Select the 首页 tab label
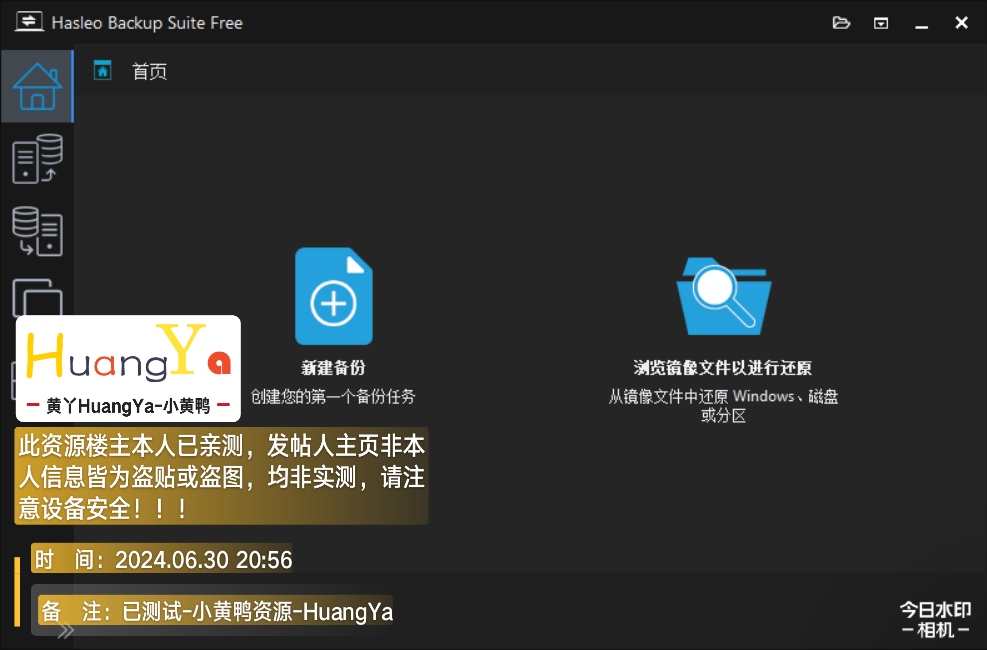The image size is (987, 650). (x=150, y=71)
